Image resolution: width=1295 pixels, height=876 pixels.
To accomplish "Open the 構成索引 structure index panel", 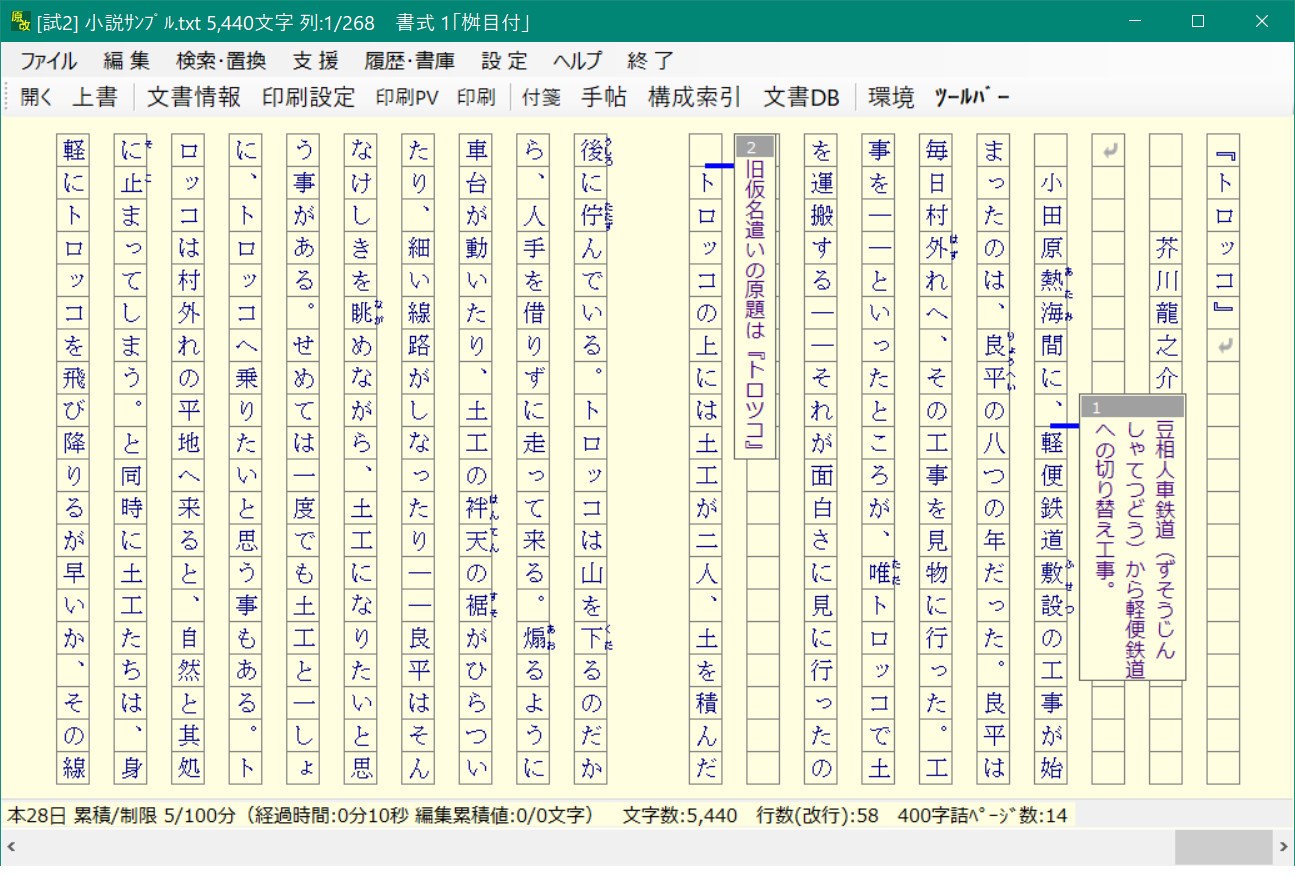I will (691, 97).
